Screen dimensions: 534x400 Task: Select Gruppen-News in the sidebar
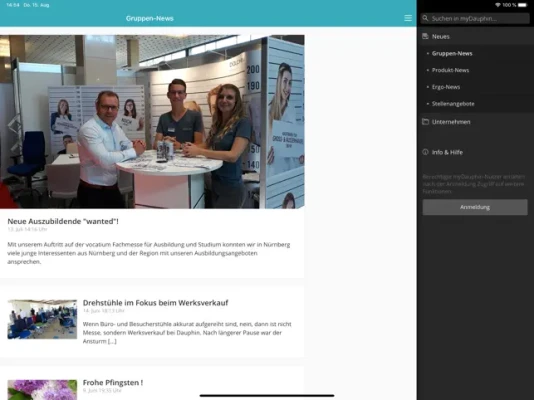coord(452,53)
